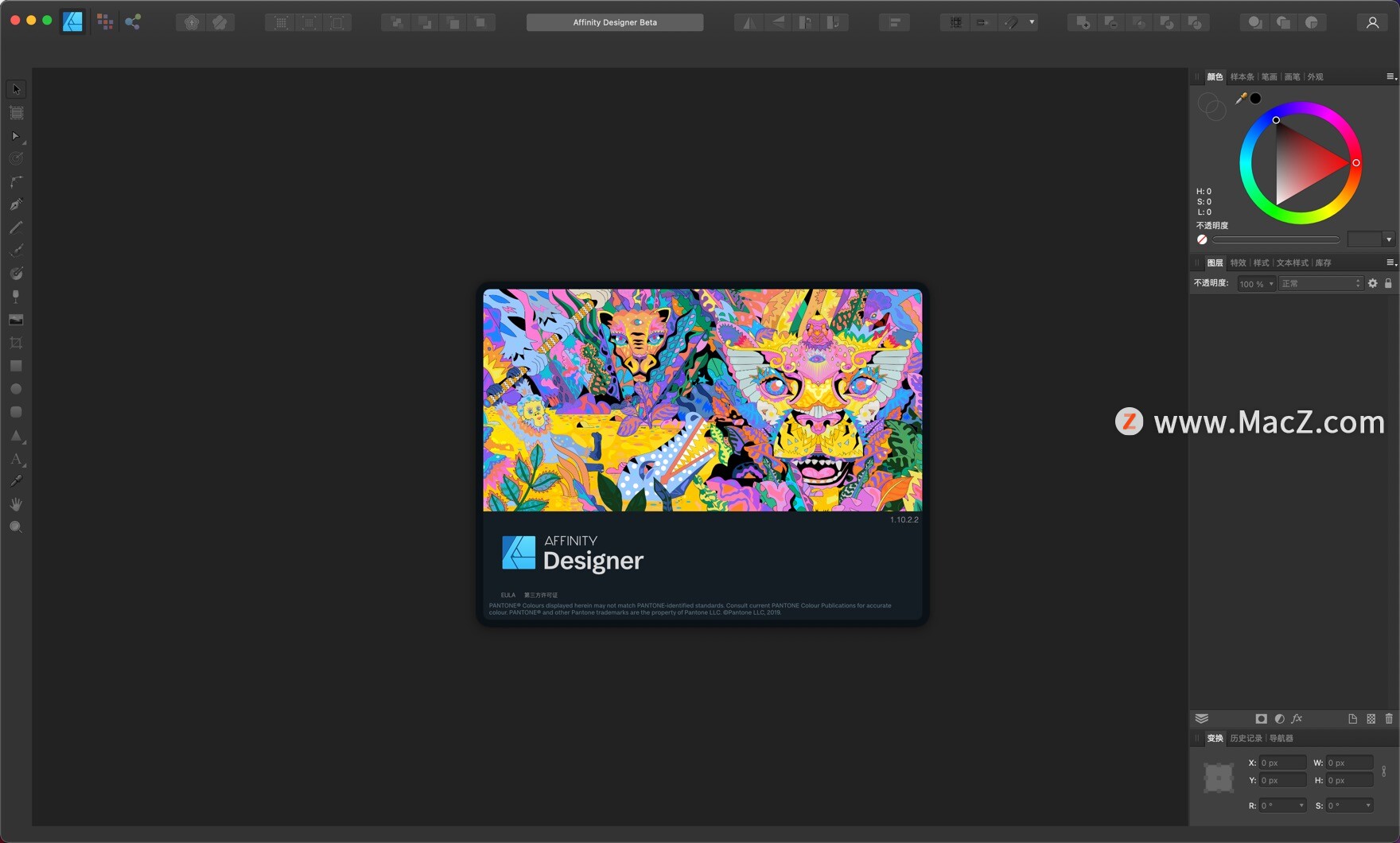
Task: Click the eyedropper in Colour panel
Action: click(1241, 99)
